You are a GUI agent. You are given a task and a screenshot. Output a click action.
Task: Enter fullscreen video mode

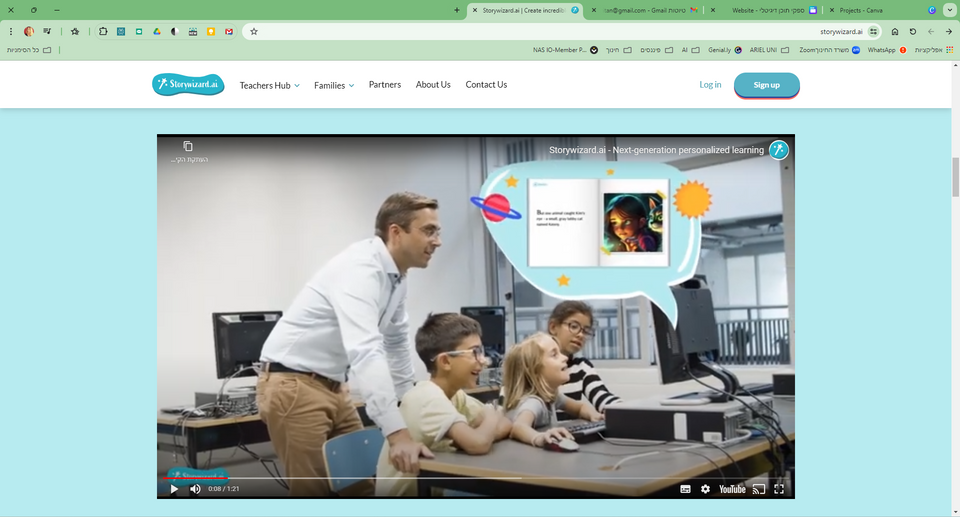pyautogui.click(x=779, y=489)
